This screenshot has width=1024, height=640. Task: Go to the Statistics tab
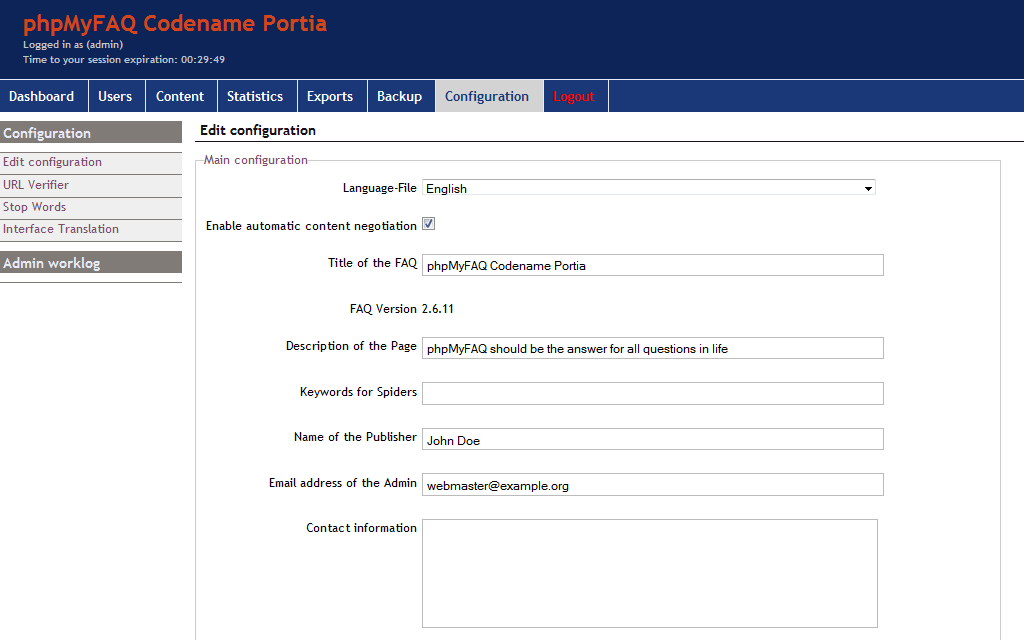pyautogui.click(x=255, y=96)
